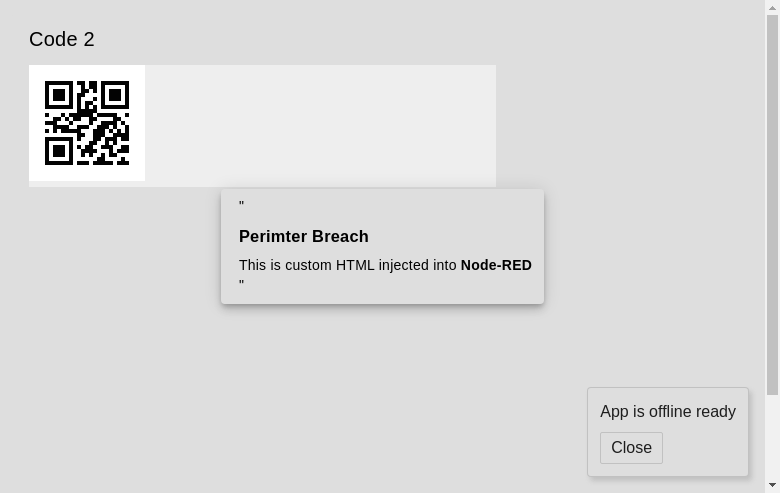780x493 pixels.
Task: Click empty toast area right of Close button
Action: click(705, 448)
